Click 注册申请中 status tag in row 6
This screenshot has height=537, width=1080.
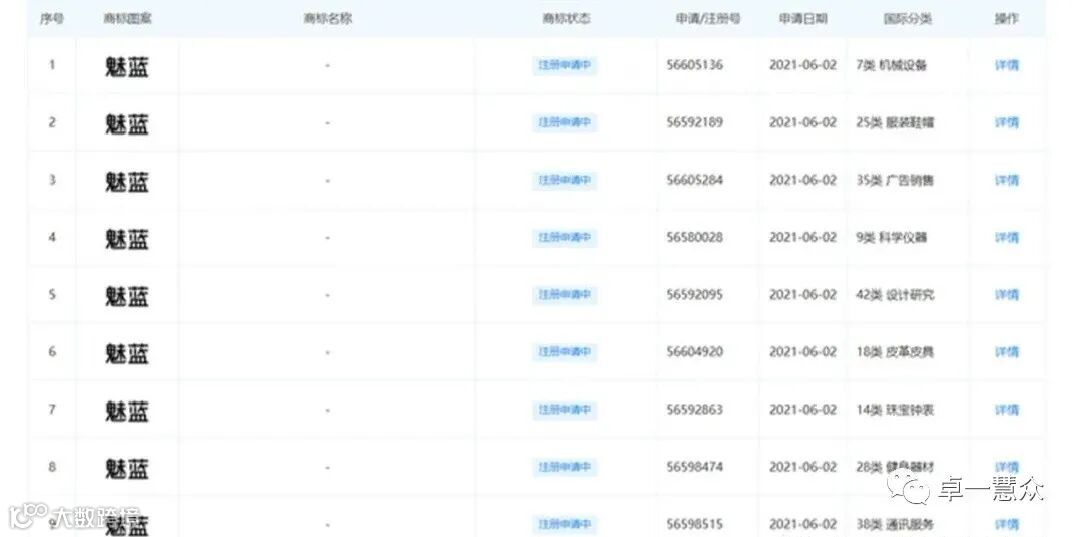pos(565,352)
